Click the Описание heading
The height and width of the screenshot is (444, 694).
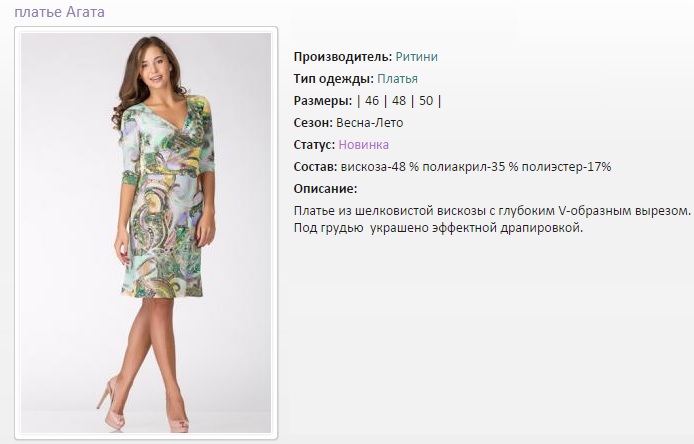(x=325, y=189)
